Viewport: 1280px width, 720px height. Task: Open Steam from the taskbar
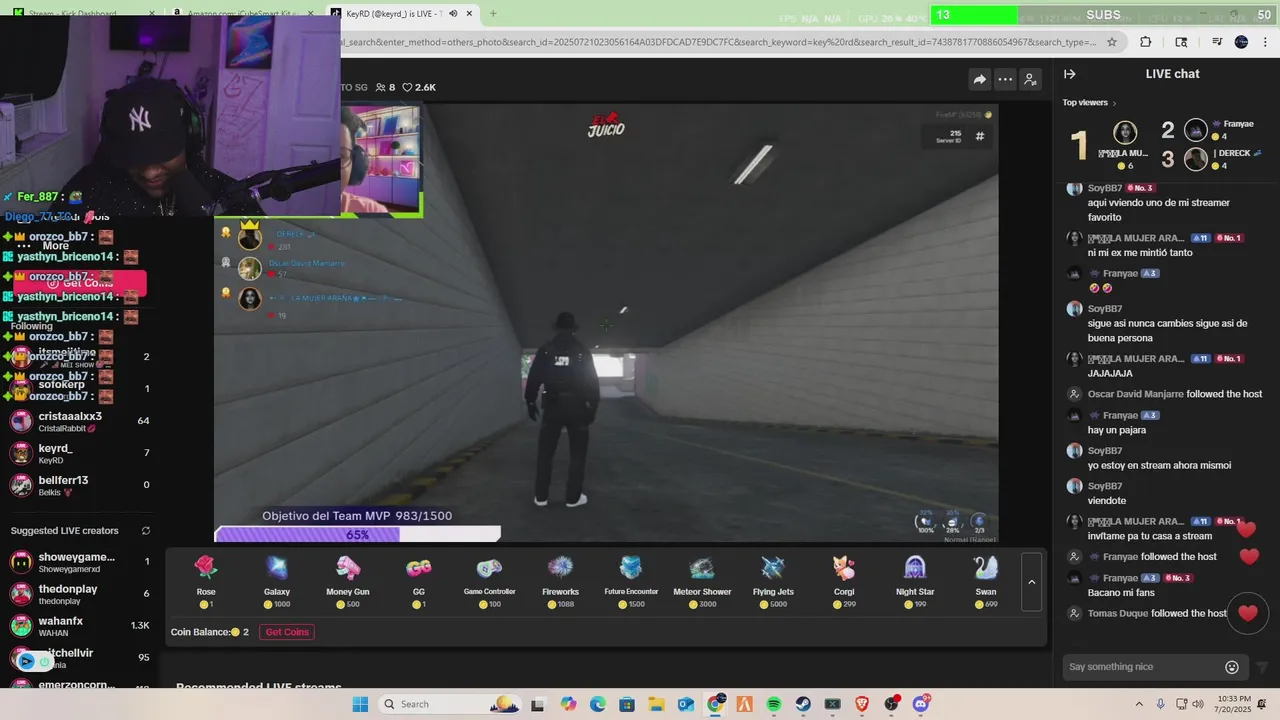(803, 704)
